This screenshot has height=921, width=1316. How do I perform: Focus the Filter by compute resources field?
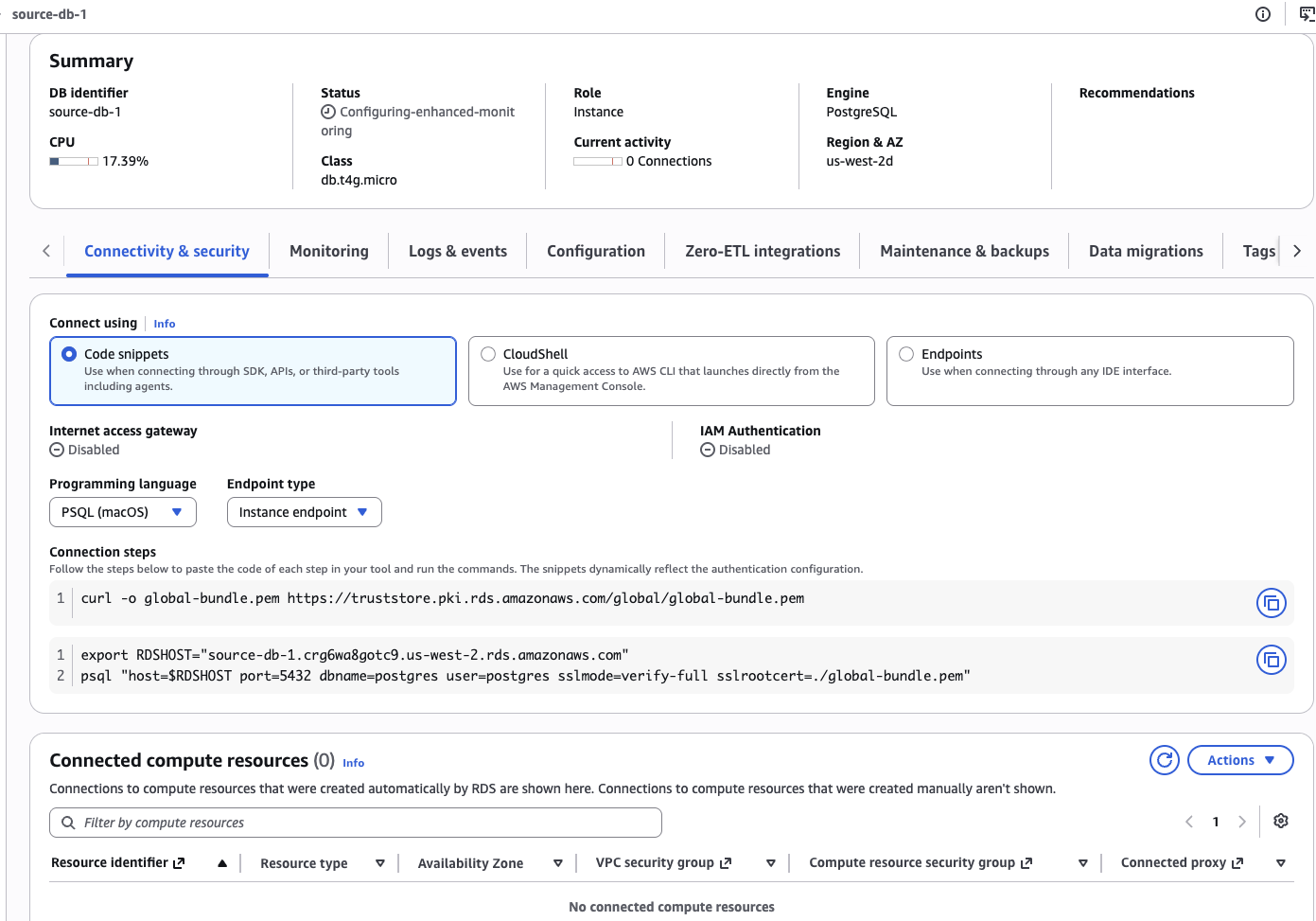click(356, 823)
